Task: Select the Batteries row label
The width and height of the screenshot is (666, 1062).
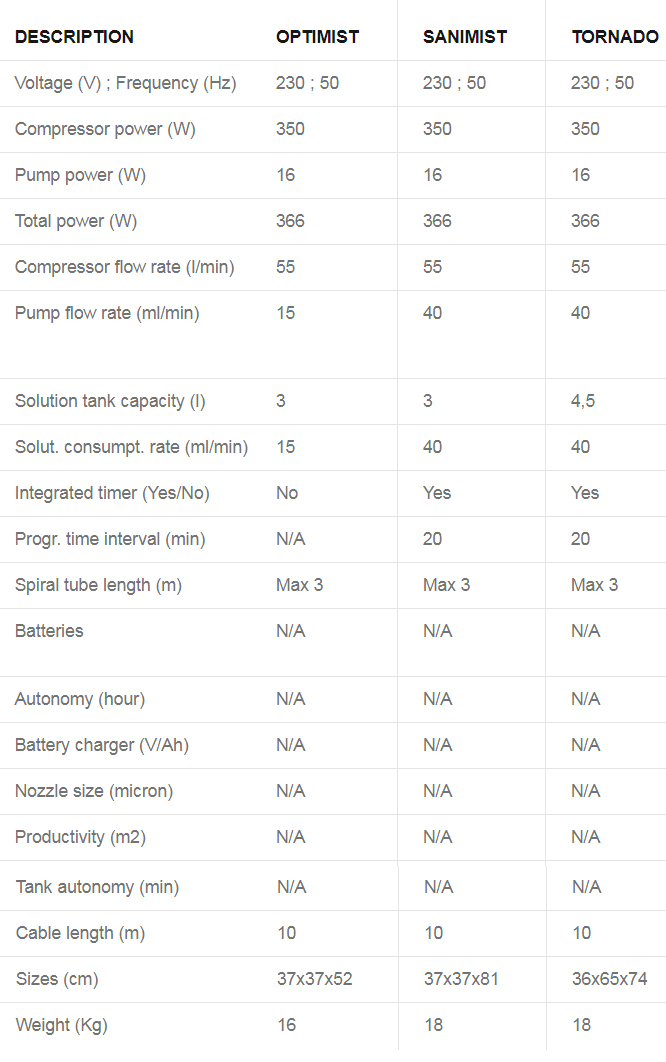Action: 49,631
